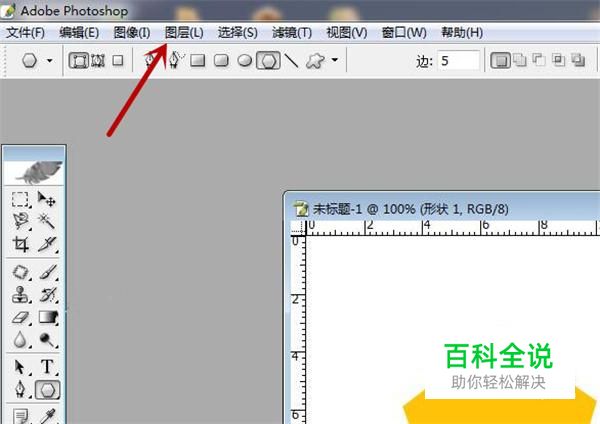Select the Brush tool
The image size is (600, 424).
pos(47,272)
